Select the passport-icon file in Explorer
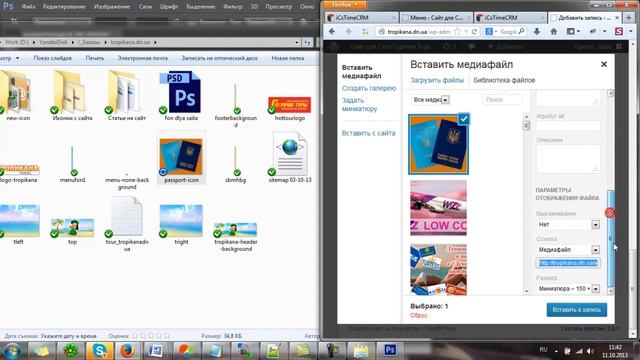Viewport: 640px width, 360px height. pos(181,158)
